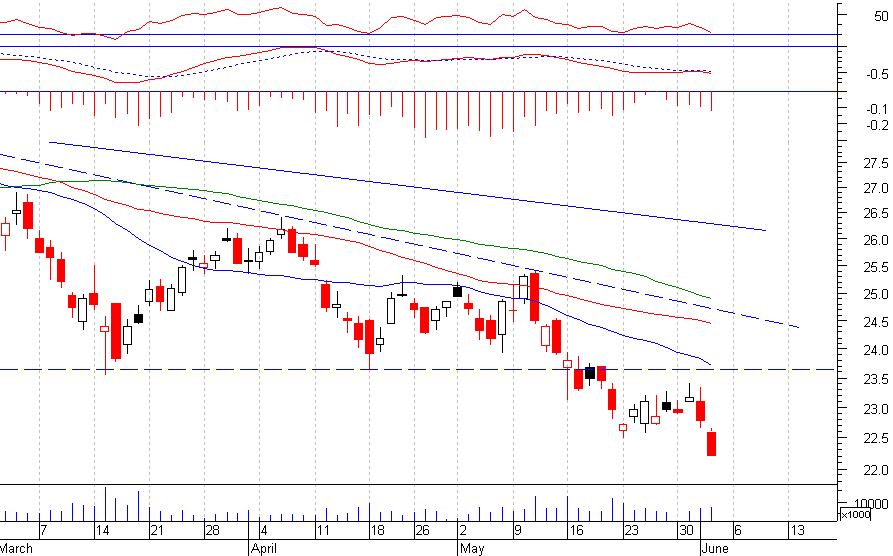This screenshot has height=556, width=893.
Task: Click the April month label
Action: click(x=264, y=549)
